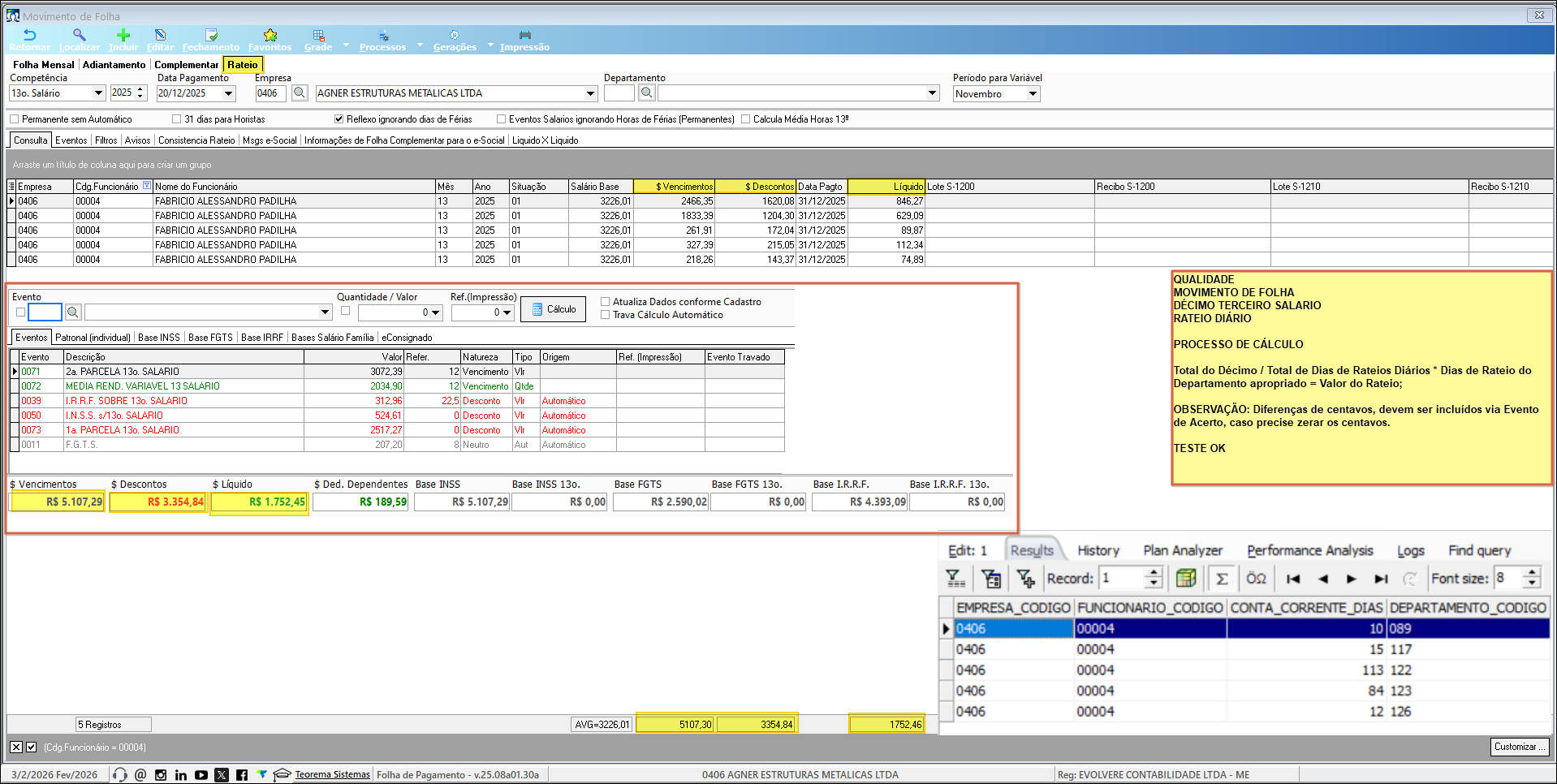
Task: Go to last record in Results navigation
Action: click(x=1380, y=579)
